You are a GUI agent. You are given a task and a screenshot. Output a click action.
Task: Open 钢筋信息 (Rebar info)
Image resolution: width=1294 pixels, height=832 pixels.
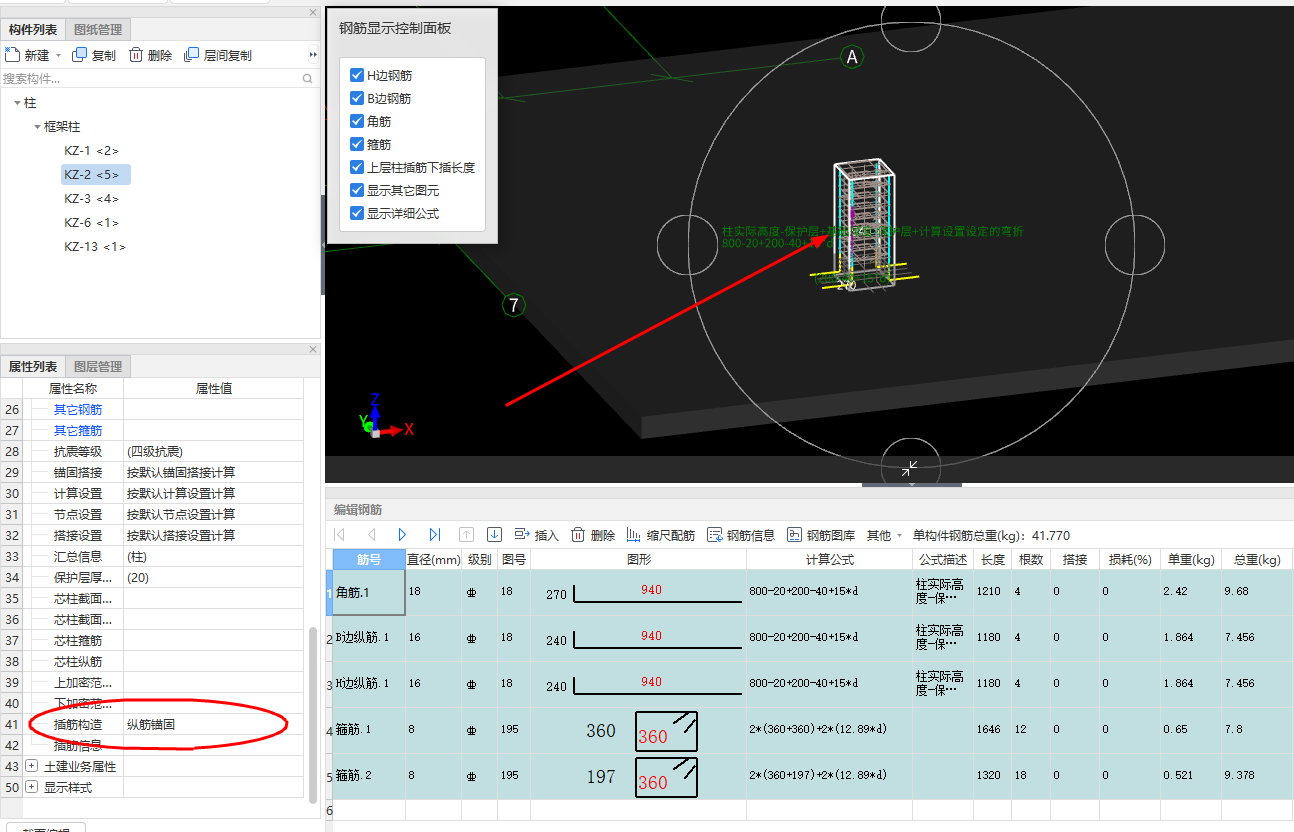coord(741,535)
